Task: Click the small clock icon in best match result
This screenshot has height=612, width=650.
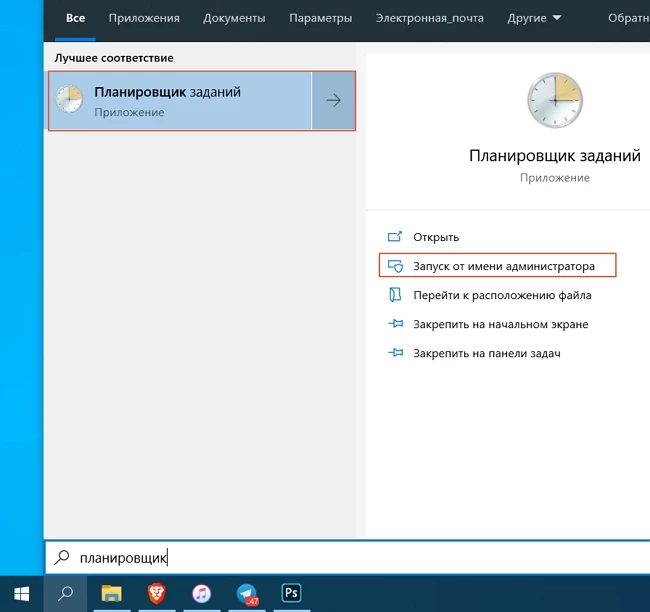Action: pos(69,99)
